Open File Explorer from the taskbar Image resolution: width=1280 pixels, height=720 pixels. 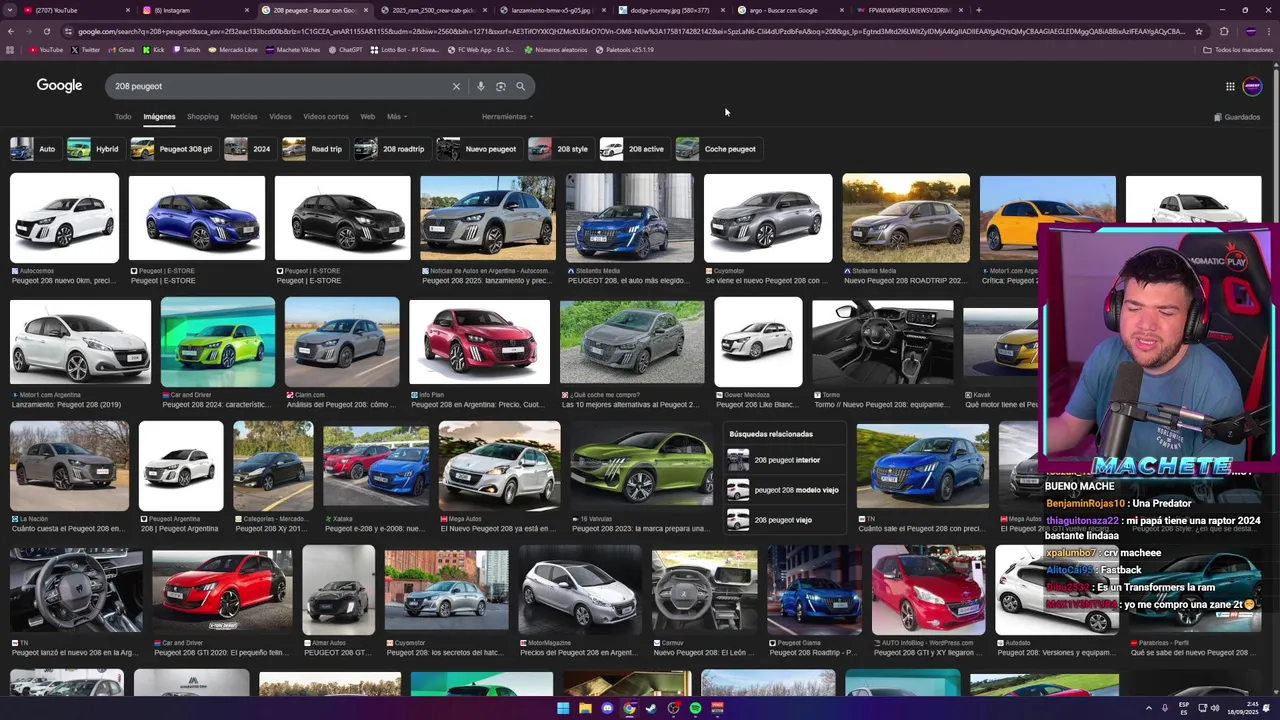tap(585, 708)
